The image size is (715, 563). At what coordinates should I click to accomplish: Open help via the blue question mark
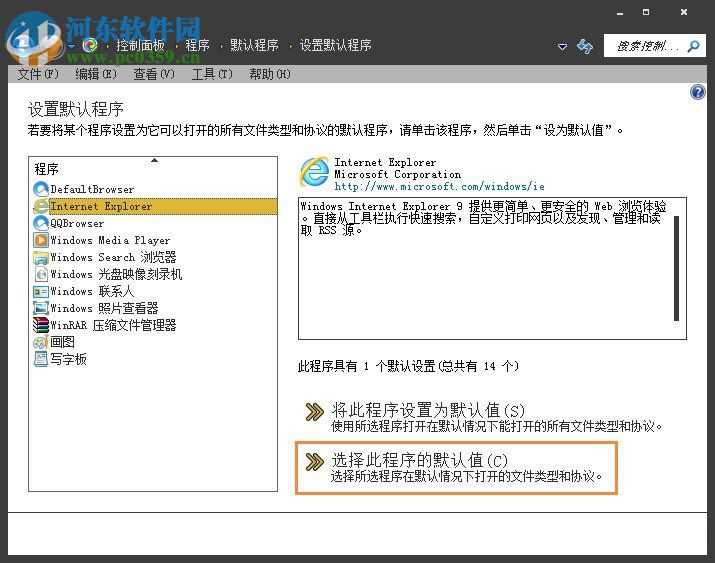(x=698, y=92)
